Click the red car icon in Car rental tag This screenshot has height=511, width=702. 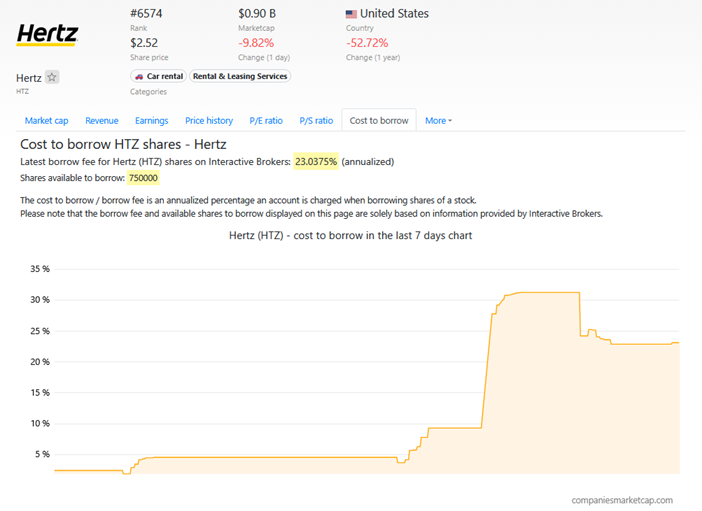[139, 77]
